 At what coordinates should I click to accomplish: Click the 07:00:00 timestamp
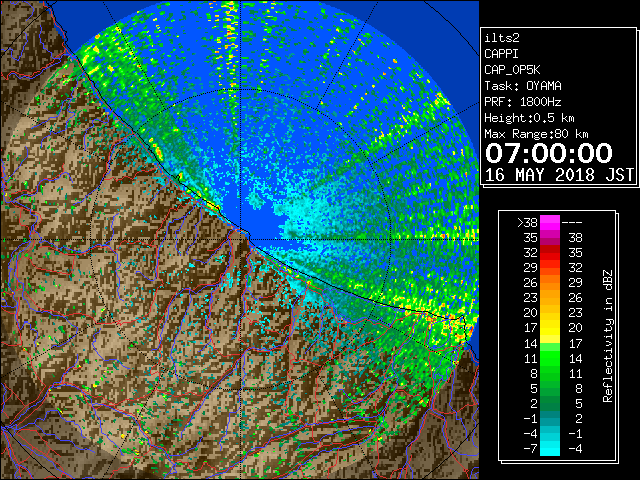click(x=549, y=153)
